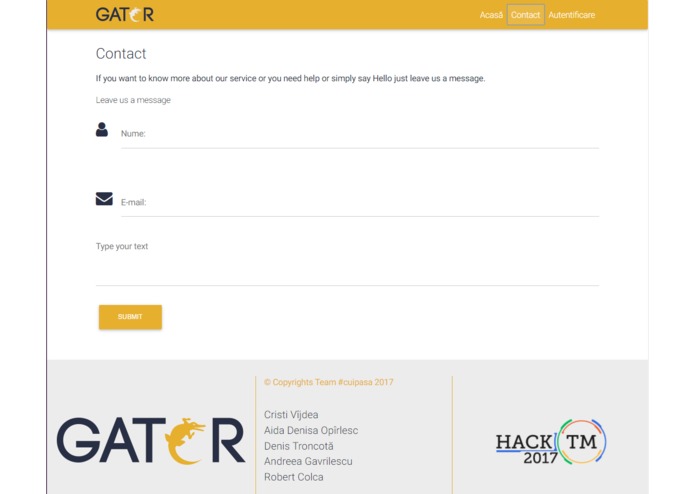Click the intro sentence about leaving a message
Image resolution: width=695 pixels, height=494 pixels.
point(290,78)
